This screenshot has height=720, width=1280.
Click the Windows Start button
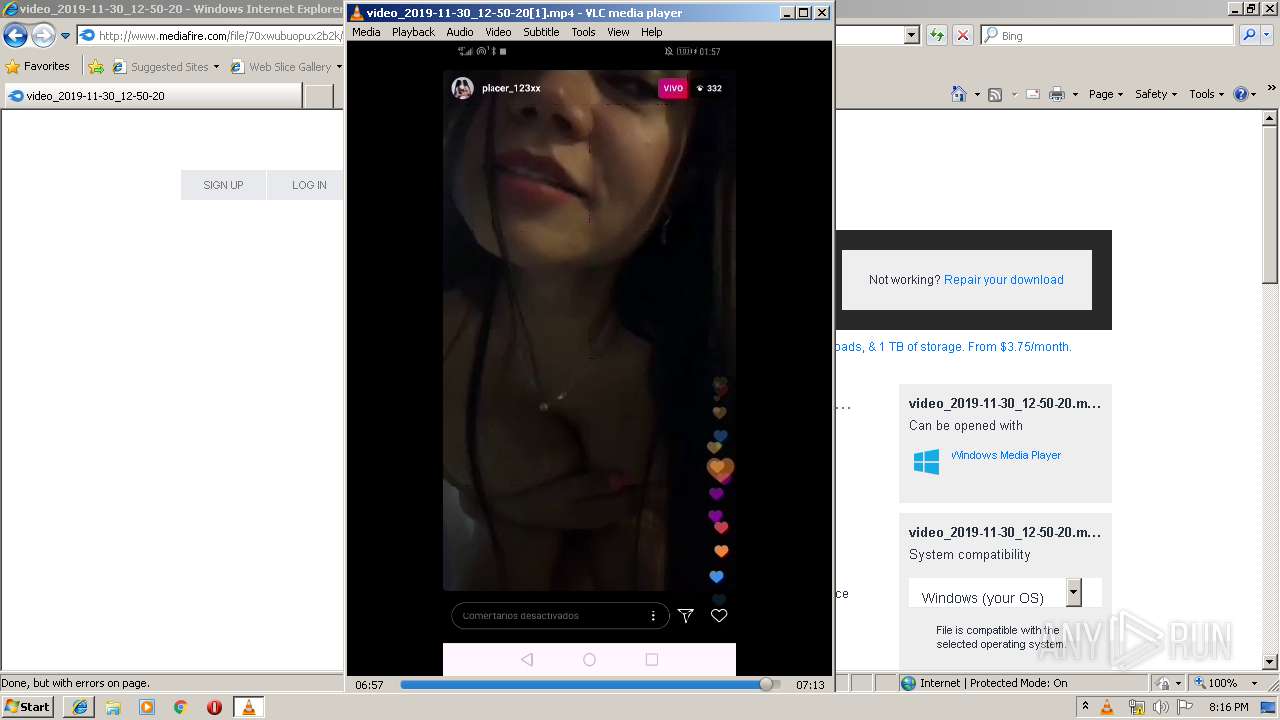(27, 707)
